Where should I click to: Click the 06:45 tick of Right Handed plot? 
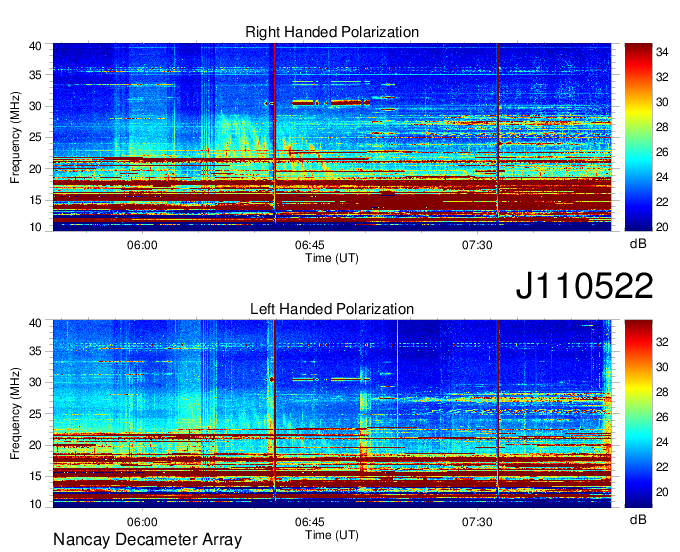coord(310,245)
